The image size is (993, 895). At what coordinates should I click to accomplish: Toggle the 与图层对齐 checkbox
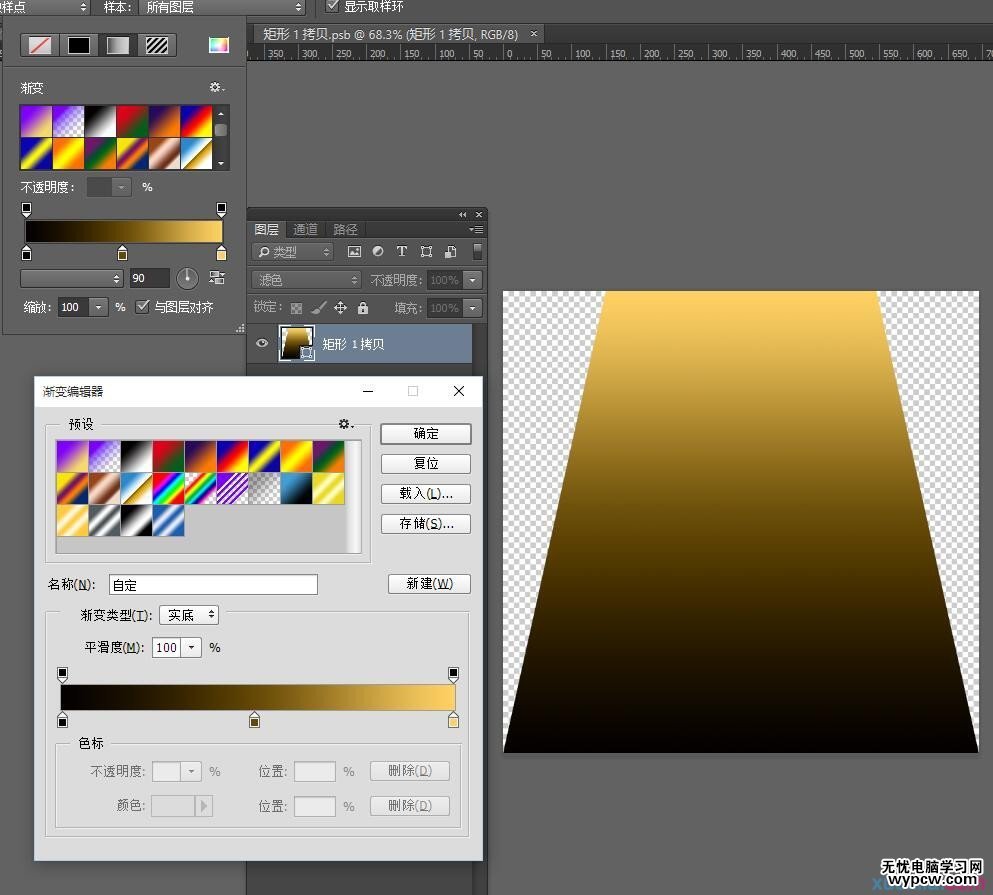point(142,307)
